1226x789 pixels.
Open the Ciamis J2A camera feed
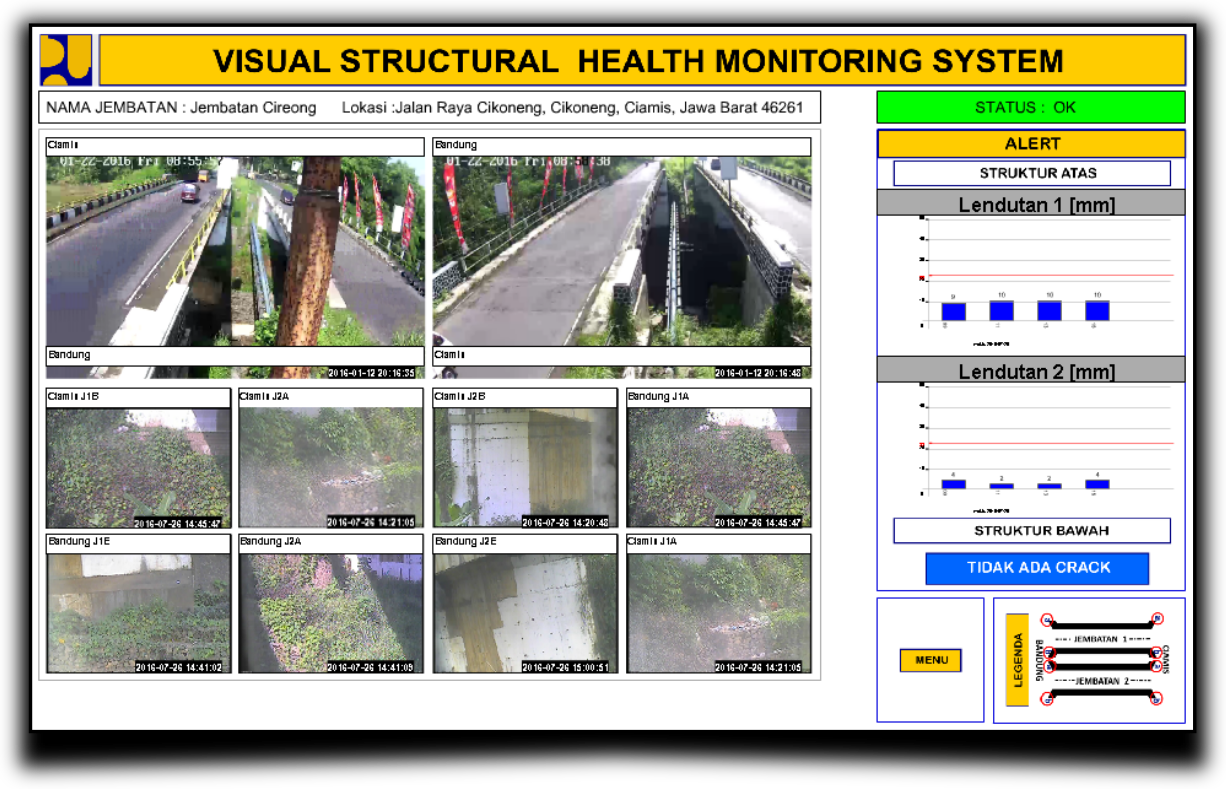(x=331, y=458)
